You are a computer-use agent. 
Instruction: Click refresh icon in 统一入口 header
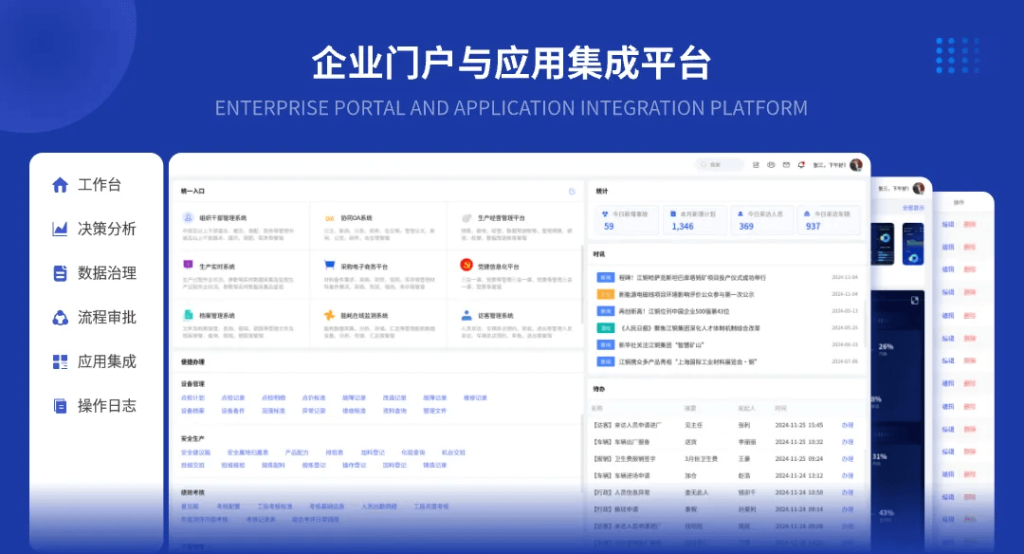pos(572,191)
